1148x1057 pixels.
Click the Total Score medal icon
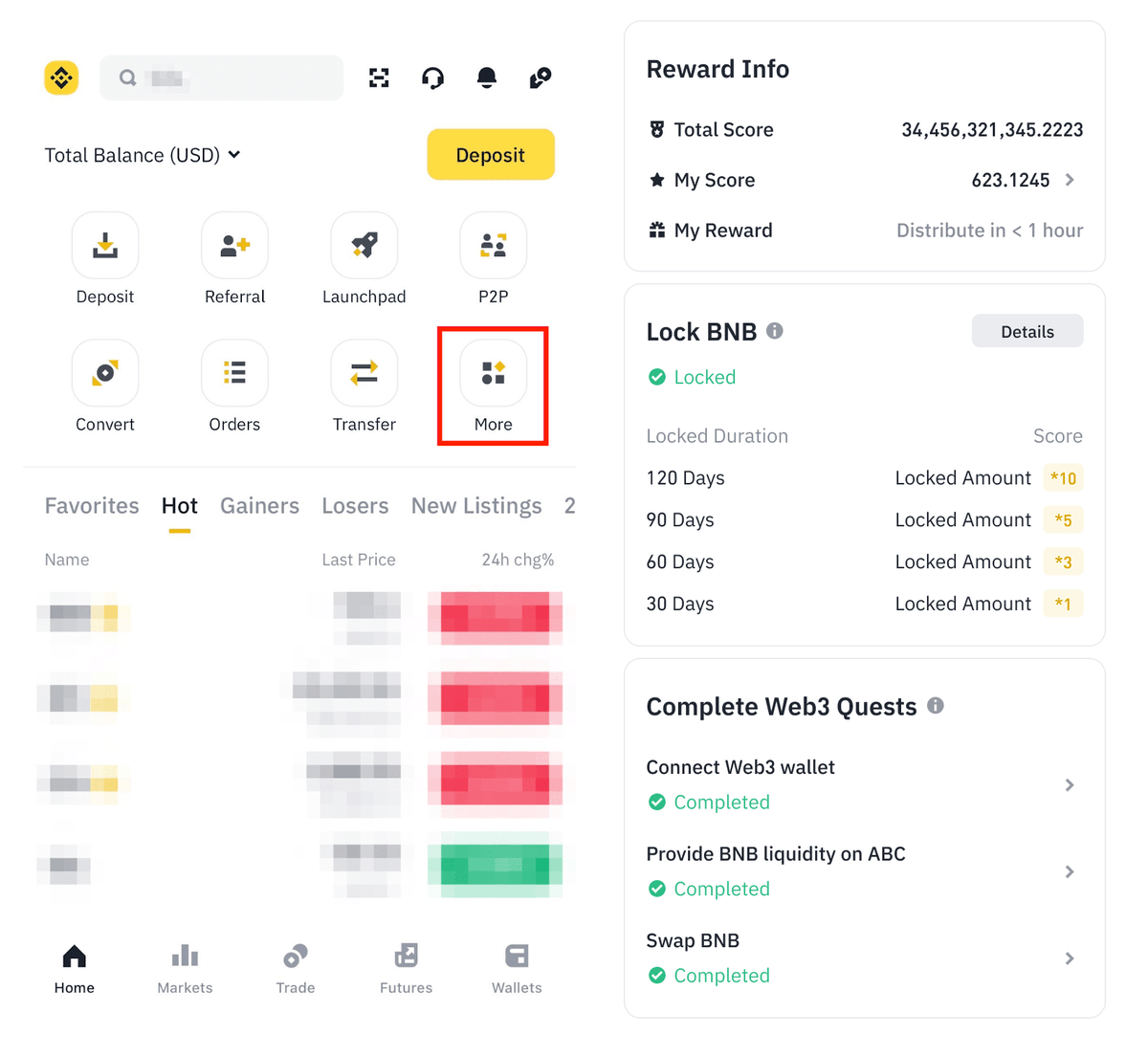(x=657, y=129)
